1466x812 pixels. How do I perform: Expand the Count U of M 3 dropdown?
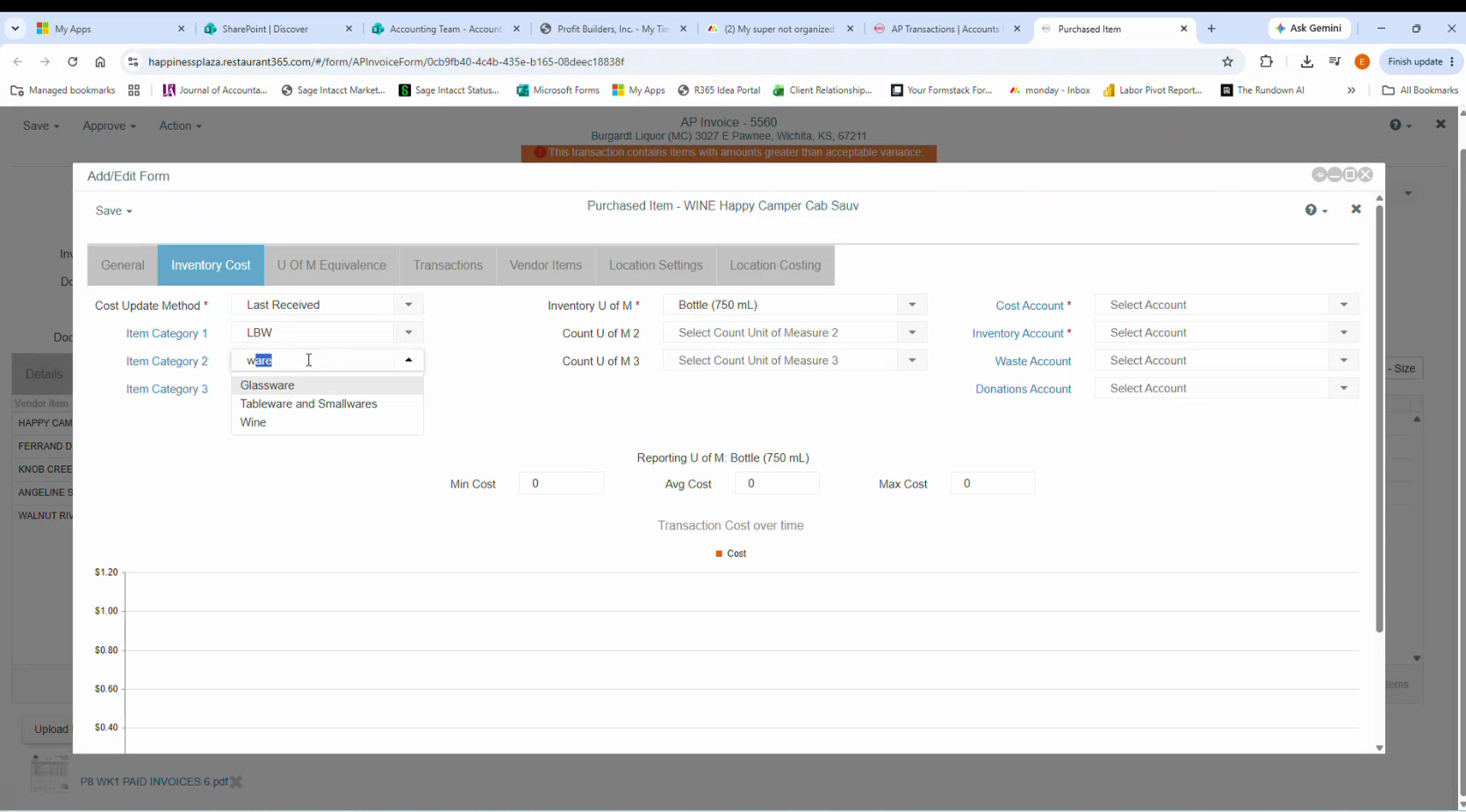click(912, 360)
